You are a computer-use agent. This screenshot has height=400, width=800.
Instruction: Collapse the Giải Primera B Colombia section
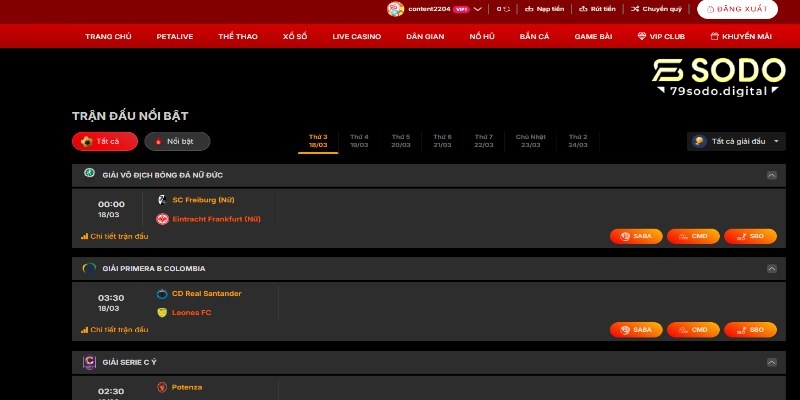771,269
